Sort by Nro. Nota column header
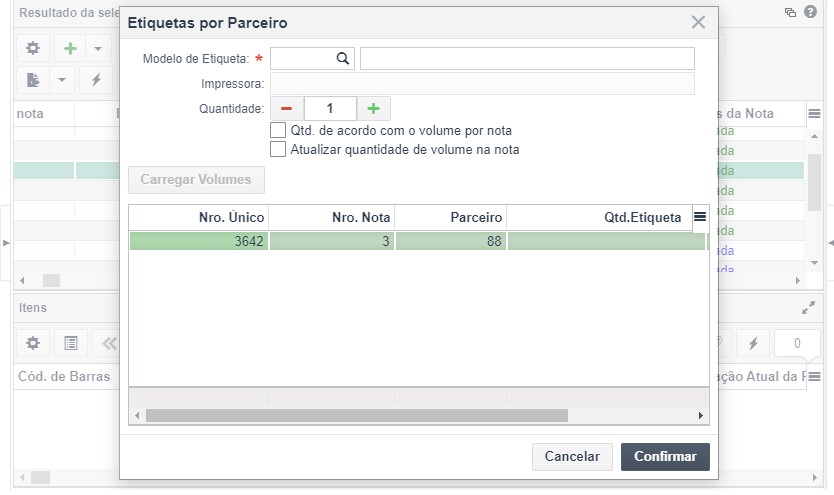Screen dimensions: 834x495 tap(331, 217)
